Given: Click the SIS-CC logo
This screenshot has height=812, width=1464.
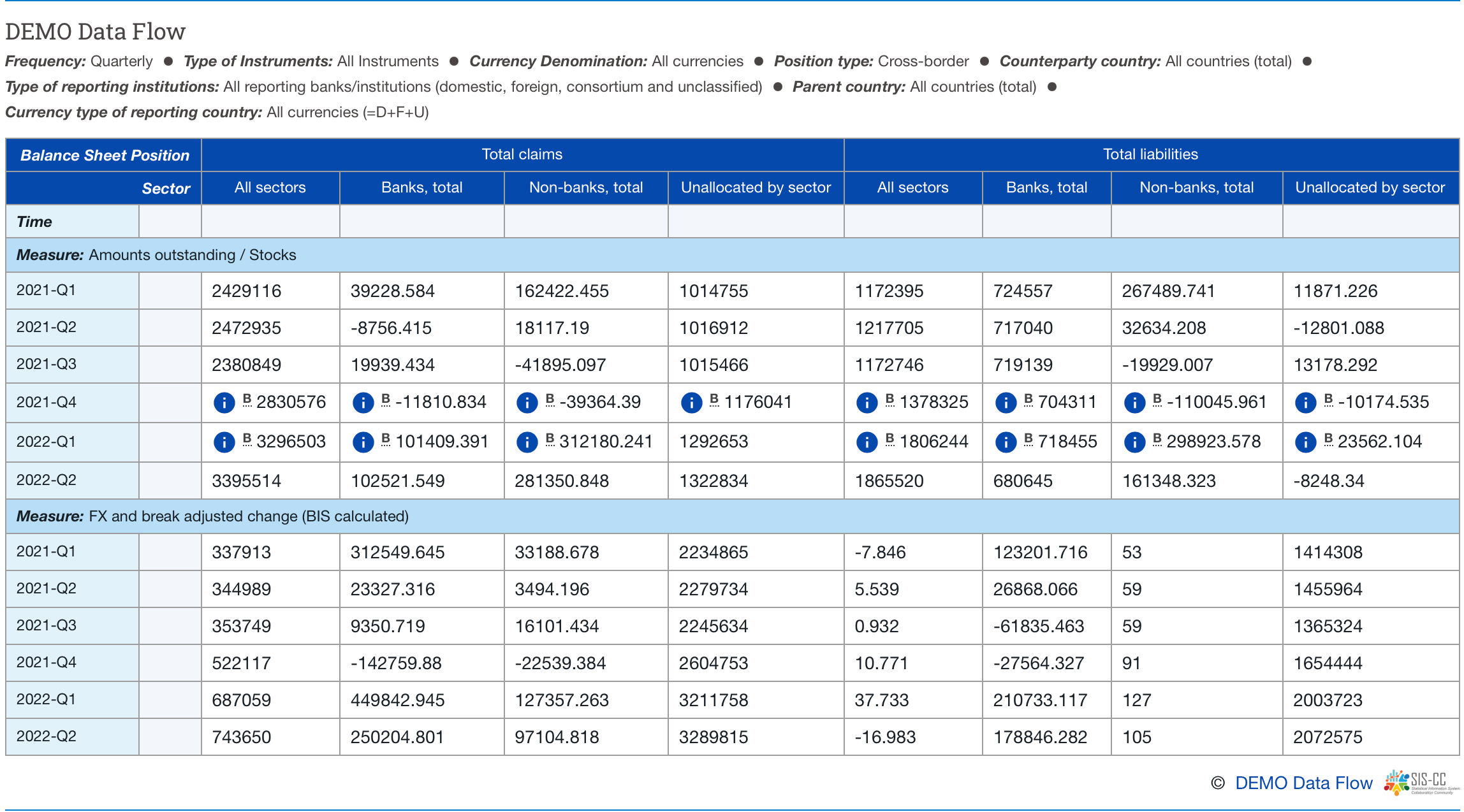Looking at the screenshot, I should (1421, 783).
